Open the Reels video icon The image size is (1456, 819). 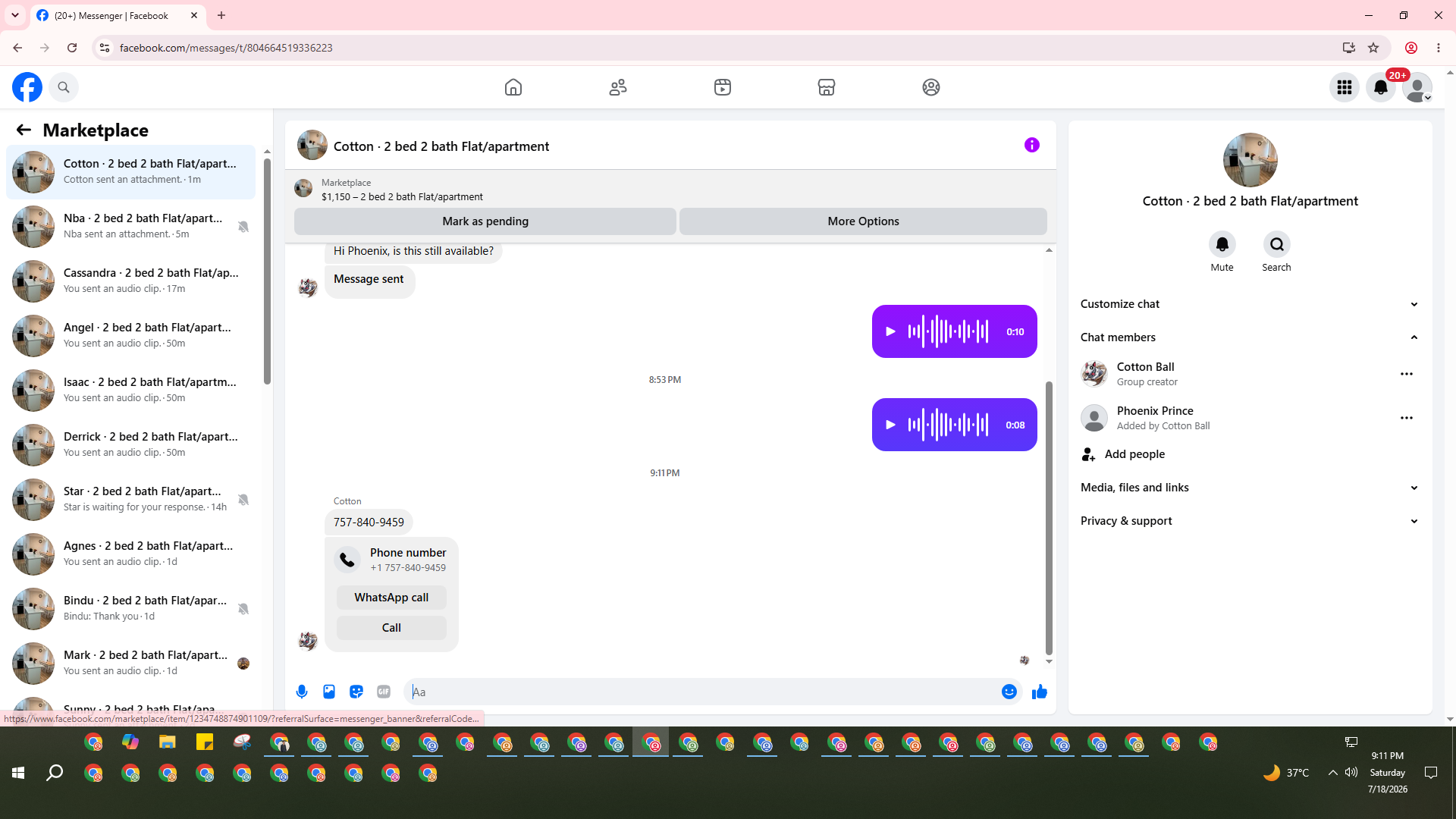coord(723,87)
